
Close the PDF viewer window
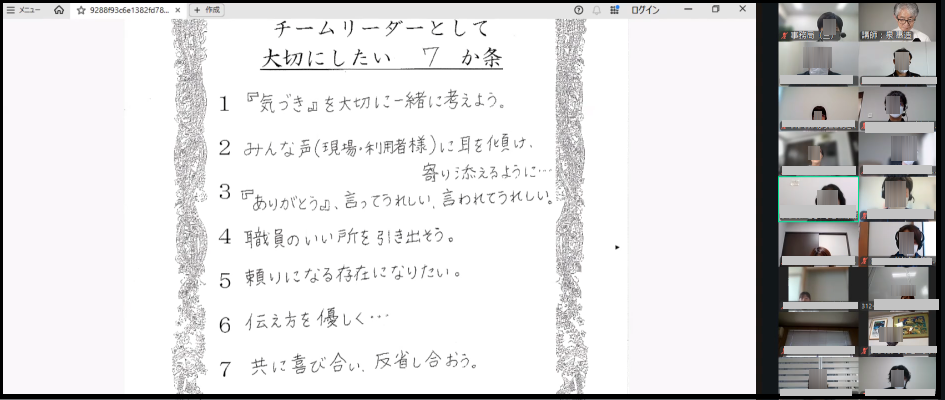point(743,9)
